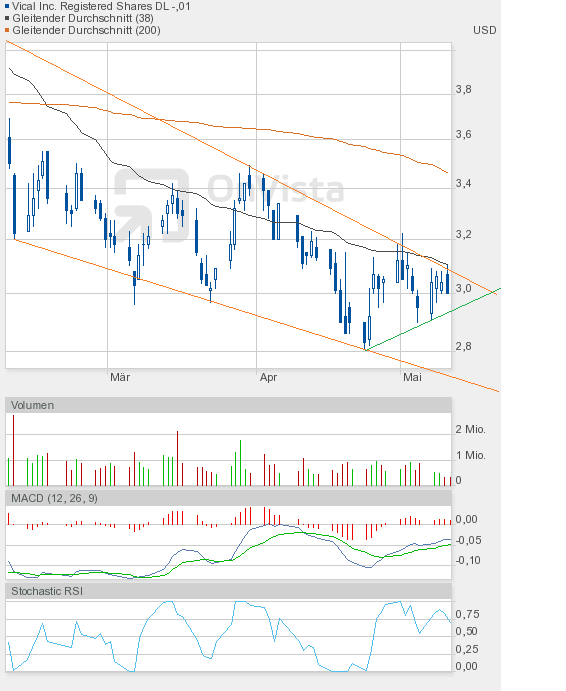Click the -0,05 MACD axis label

click(x=468, y=540)
